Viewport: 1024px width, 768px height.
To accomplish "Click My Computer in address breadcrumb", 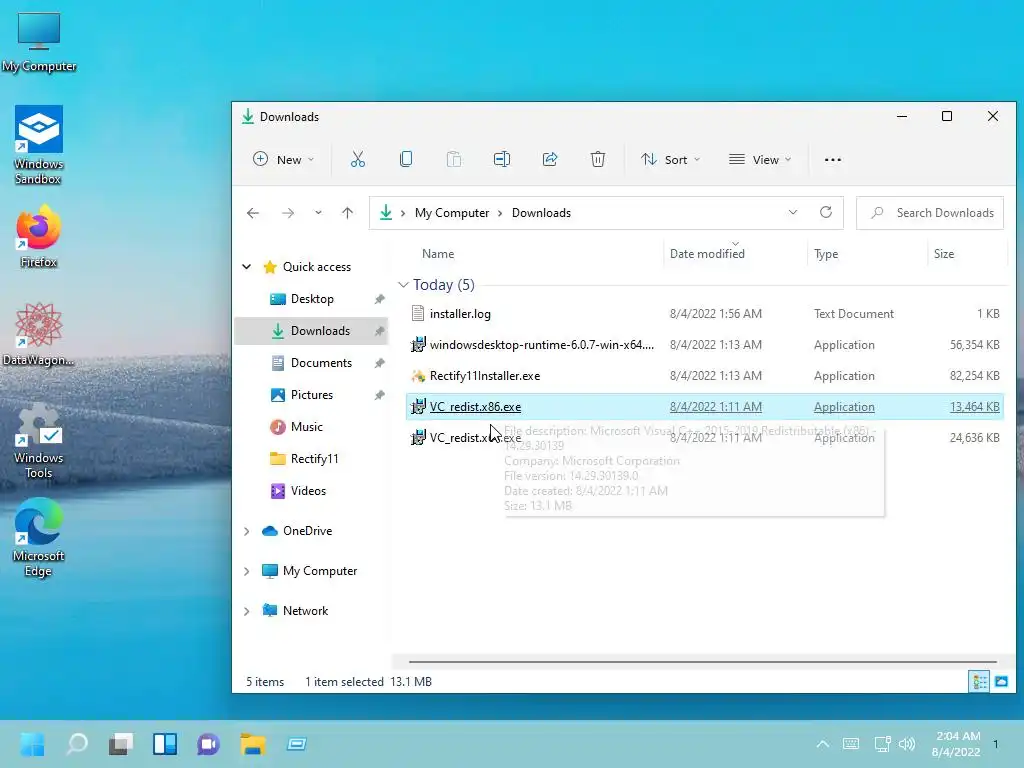I will pyautogui.click(x=452, y=213).
